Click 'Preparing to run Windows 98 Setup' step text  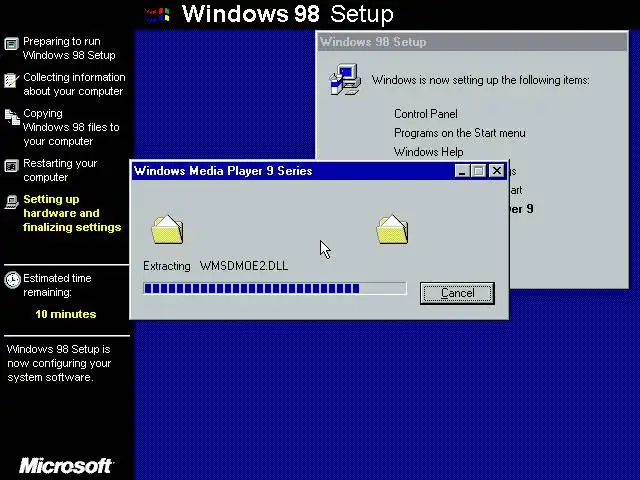coord(69,48)
